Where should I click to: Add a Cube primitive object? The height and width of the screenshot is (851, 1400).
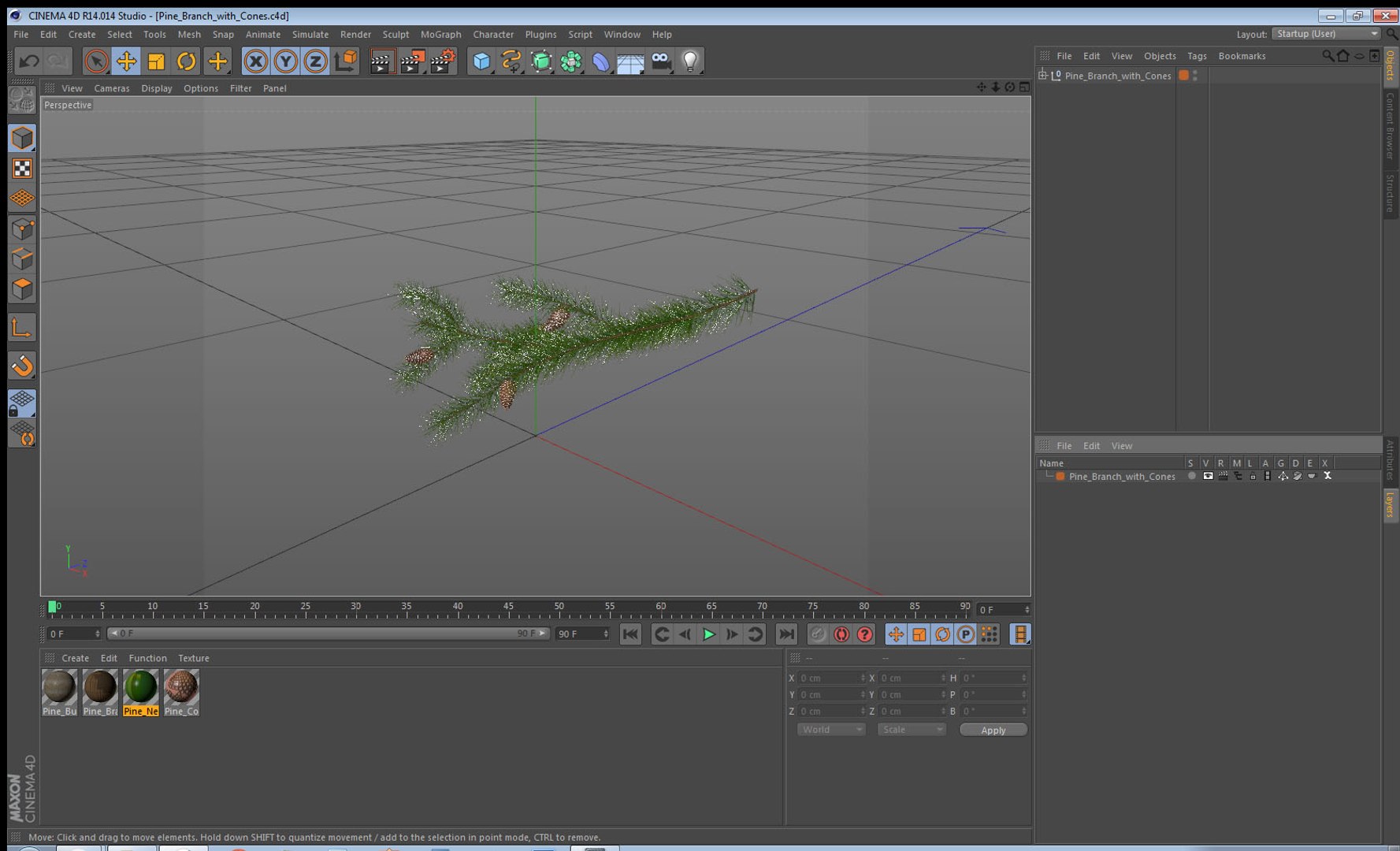pos(481,61)
